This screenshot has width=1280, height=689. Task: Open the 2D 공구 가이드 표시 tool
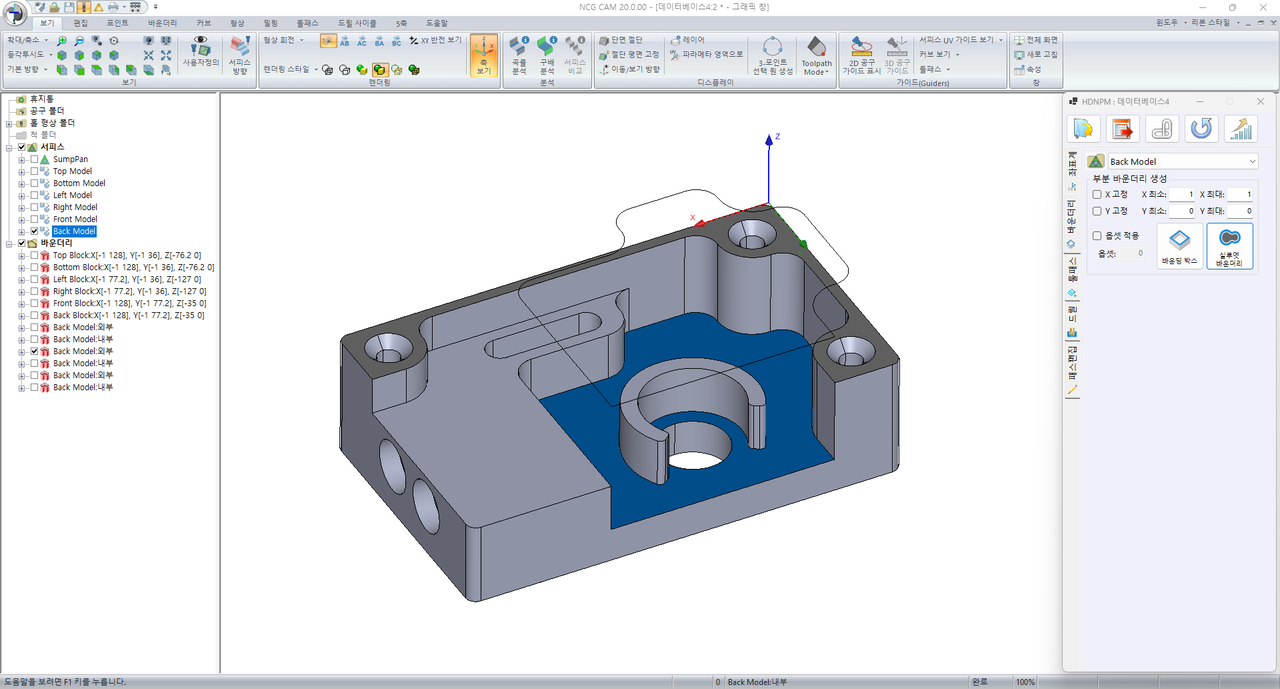pyautogui.click(x=860, y=55)
